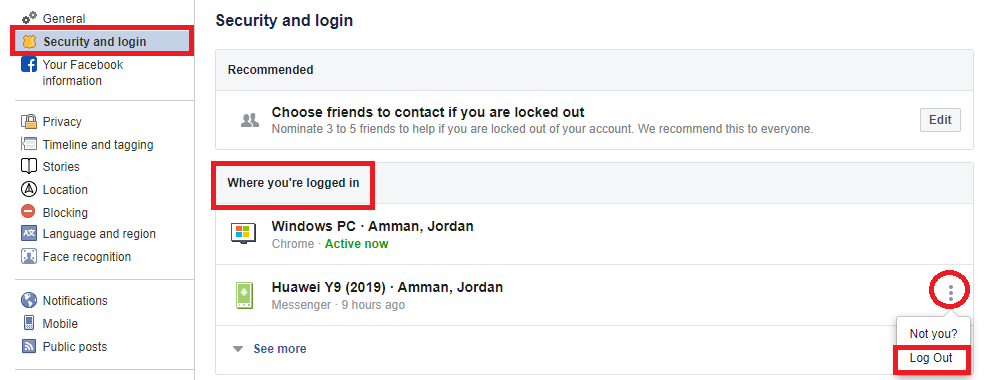Click the Language and region icon

pos(29,234)
